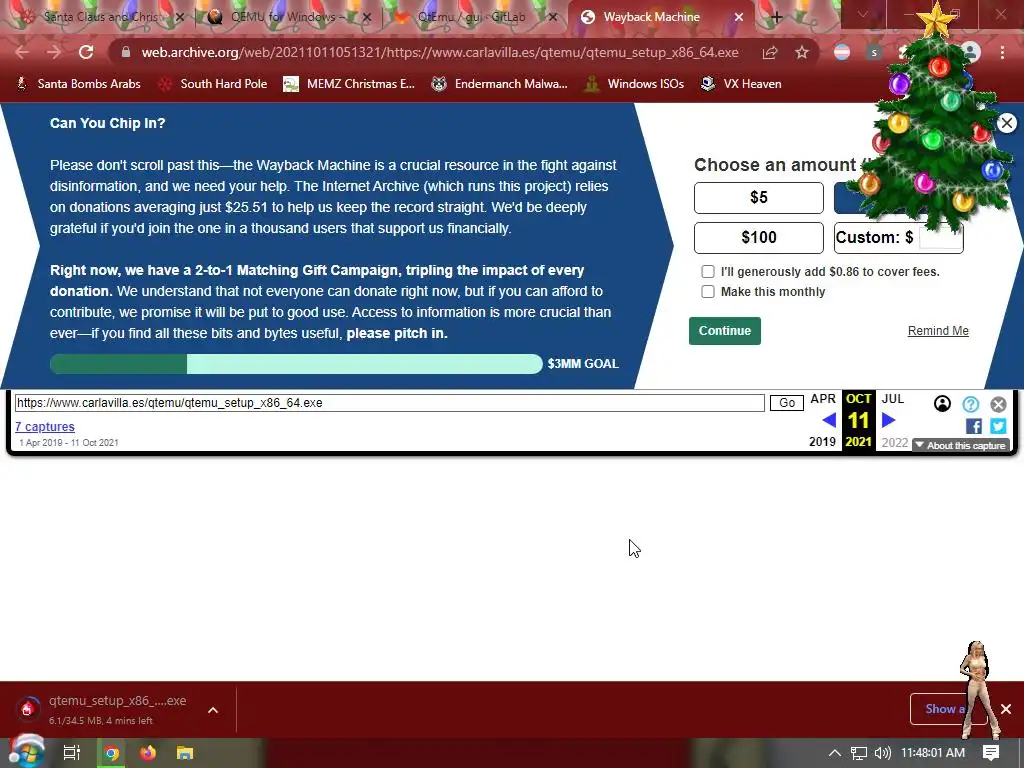
Task: Select APR previous month capture
Action: tap(823, 399)
